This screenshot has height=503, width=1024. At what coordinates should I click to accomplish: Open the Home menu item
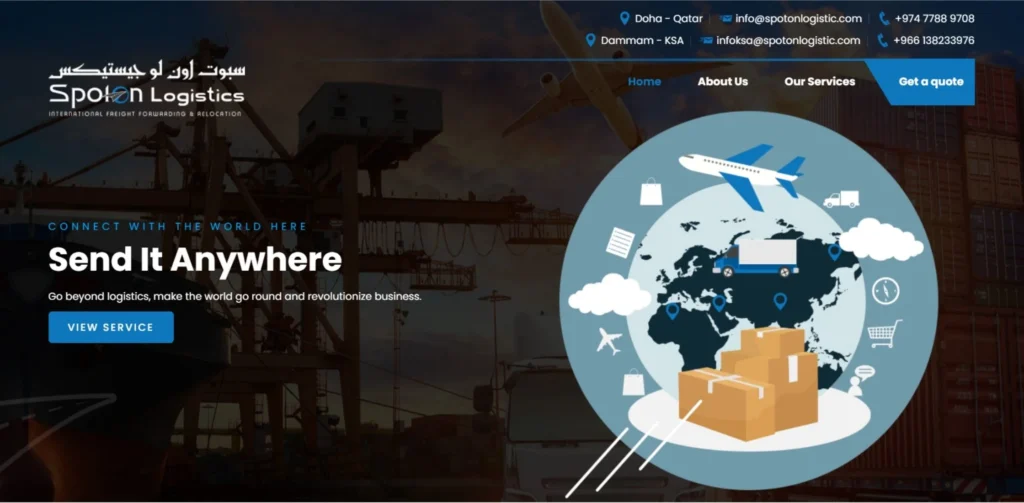point(644,82)
